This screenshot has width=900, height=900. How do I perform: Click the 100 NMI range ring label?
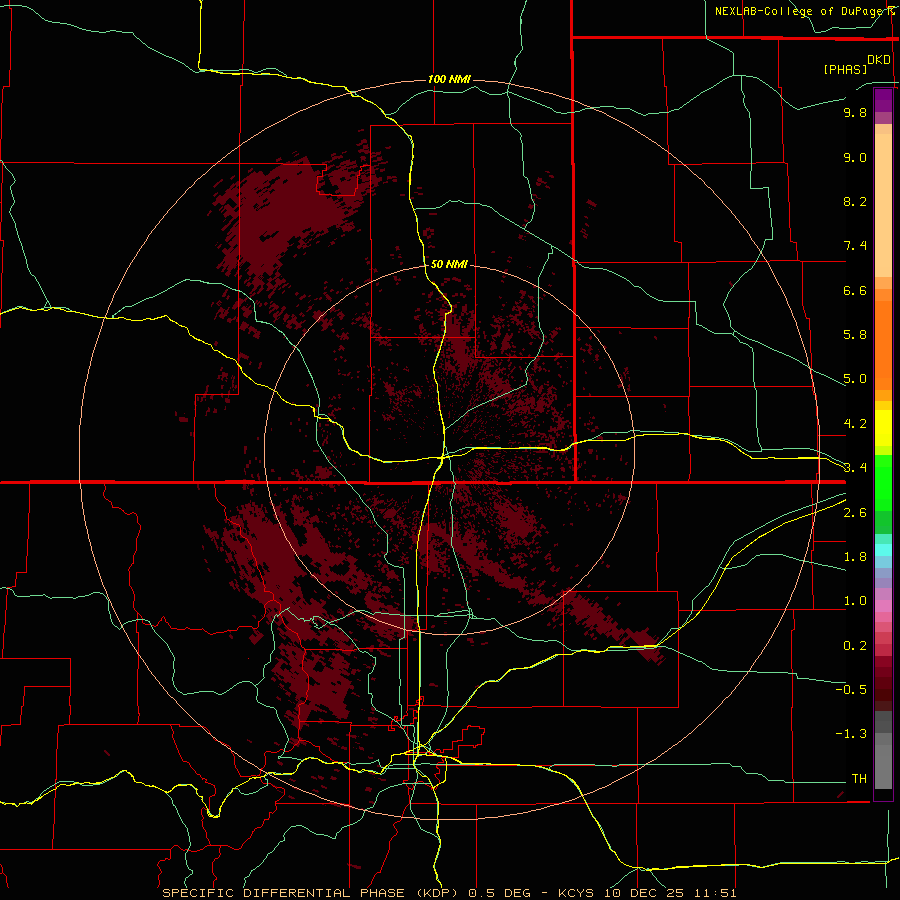point(449,79)
